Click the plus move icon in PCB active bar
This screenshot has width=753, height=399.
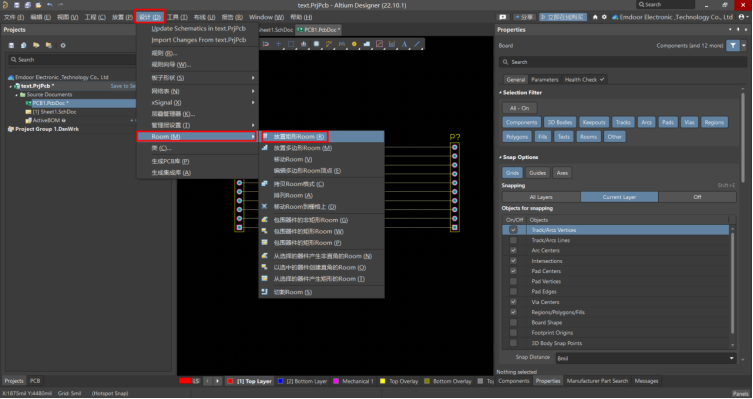(278, 44)
